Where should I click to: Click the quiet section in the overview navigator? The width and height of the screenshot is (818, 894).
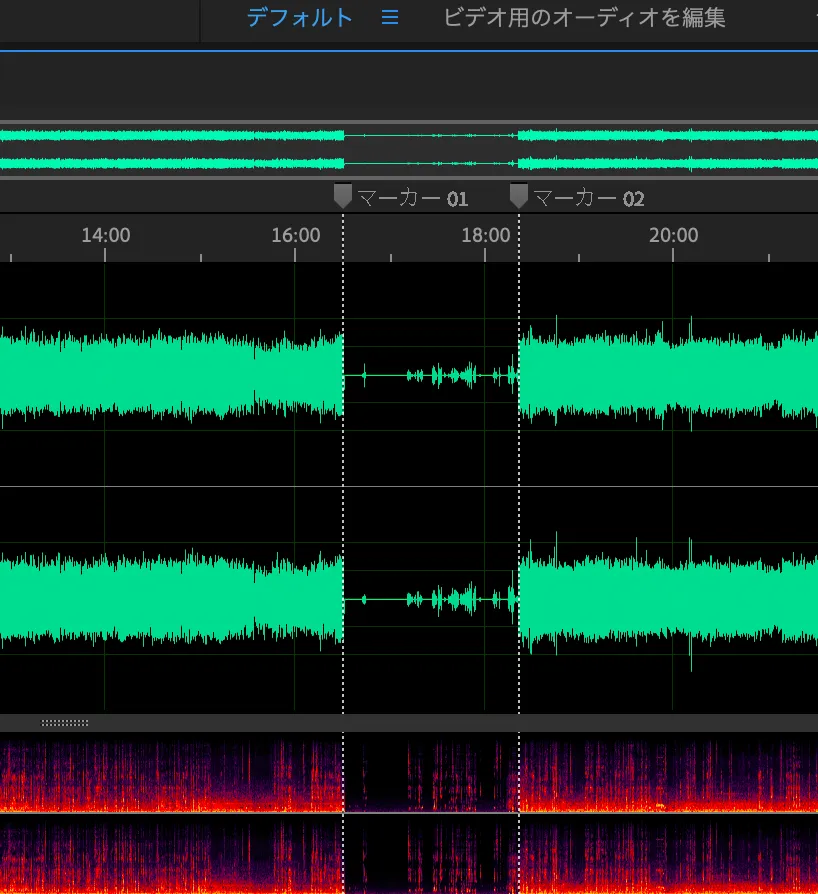coord(430,149)
